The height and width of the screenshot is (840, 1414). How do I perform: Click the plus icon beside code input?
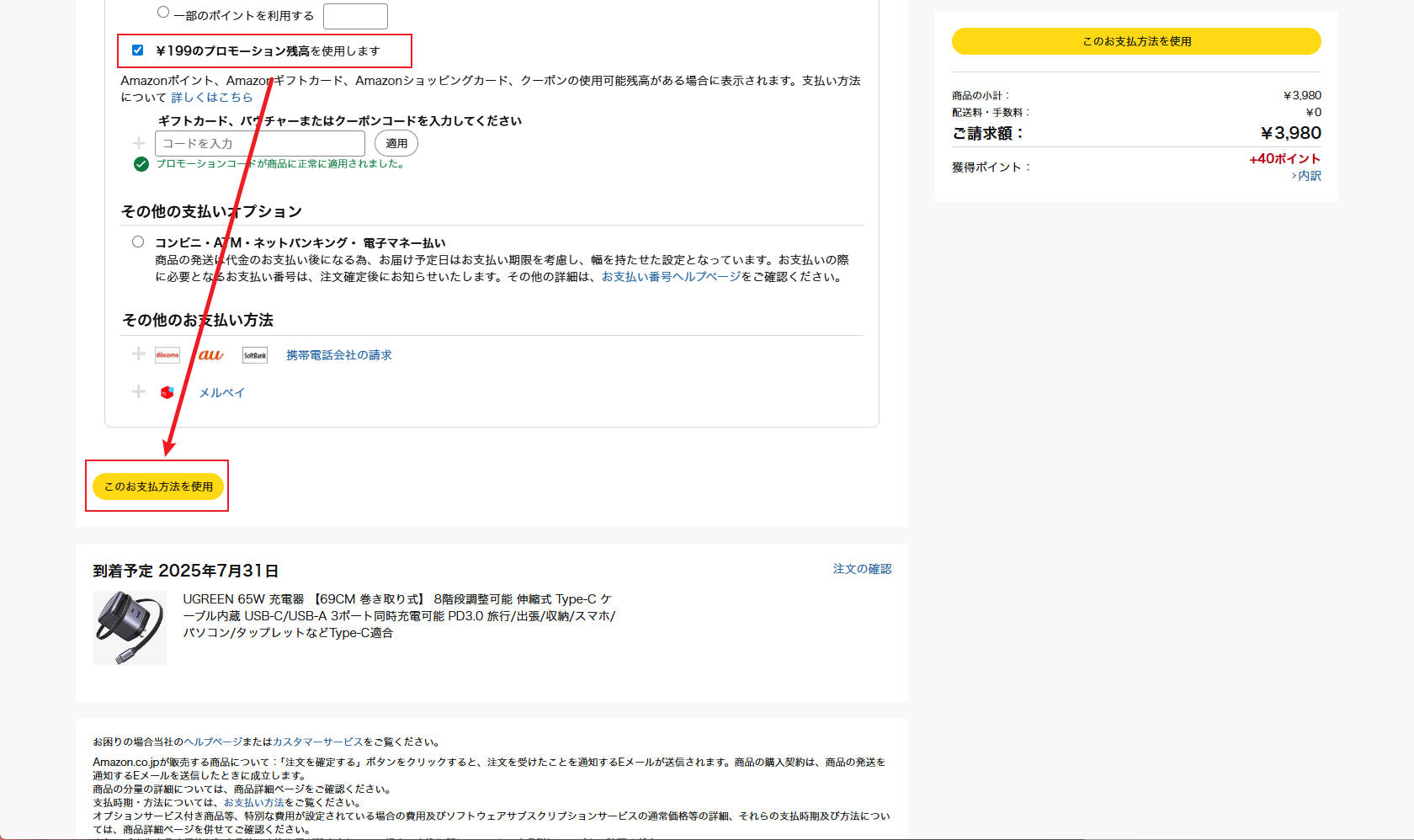tap(139, 143)
